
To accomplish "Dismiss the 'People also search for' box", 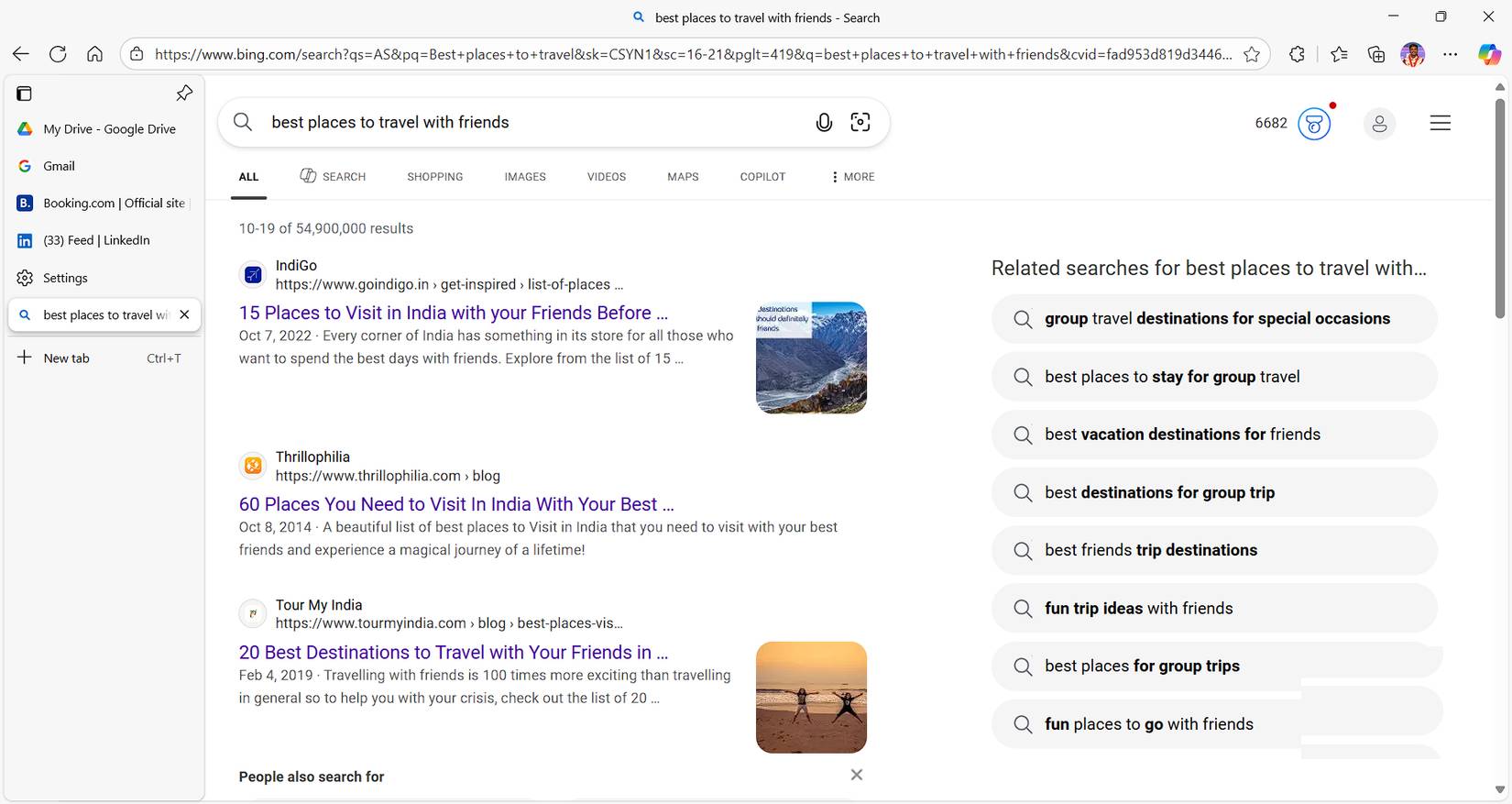I will 856,775.
